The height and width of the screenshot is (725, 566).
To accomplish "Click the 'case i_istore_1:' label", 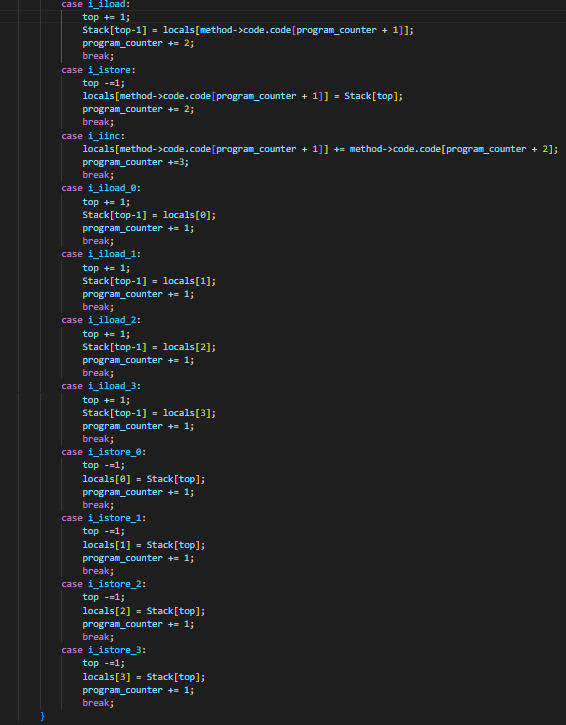I will pyautogui.click(x=104, y=518).
